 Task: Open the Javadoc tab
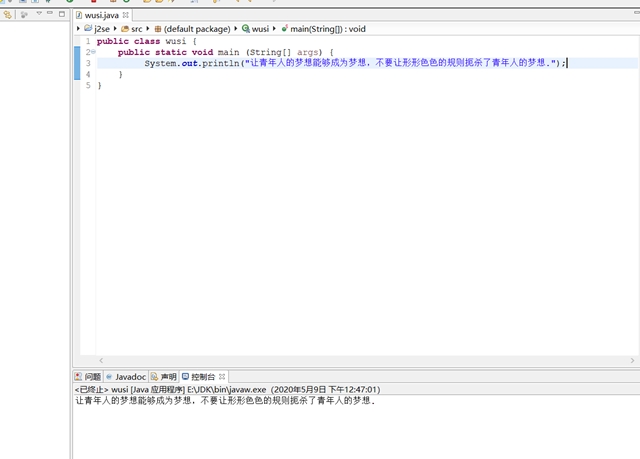pyautogui.click(x=130, y=377)
